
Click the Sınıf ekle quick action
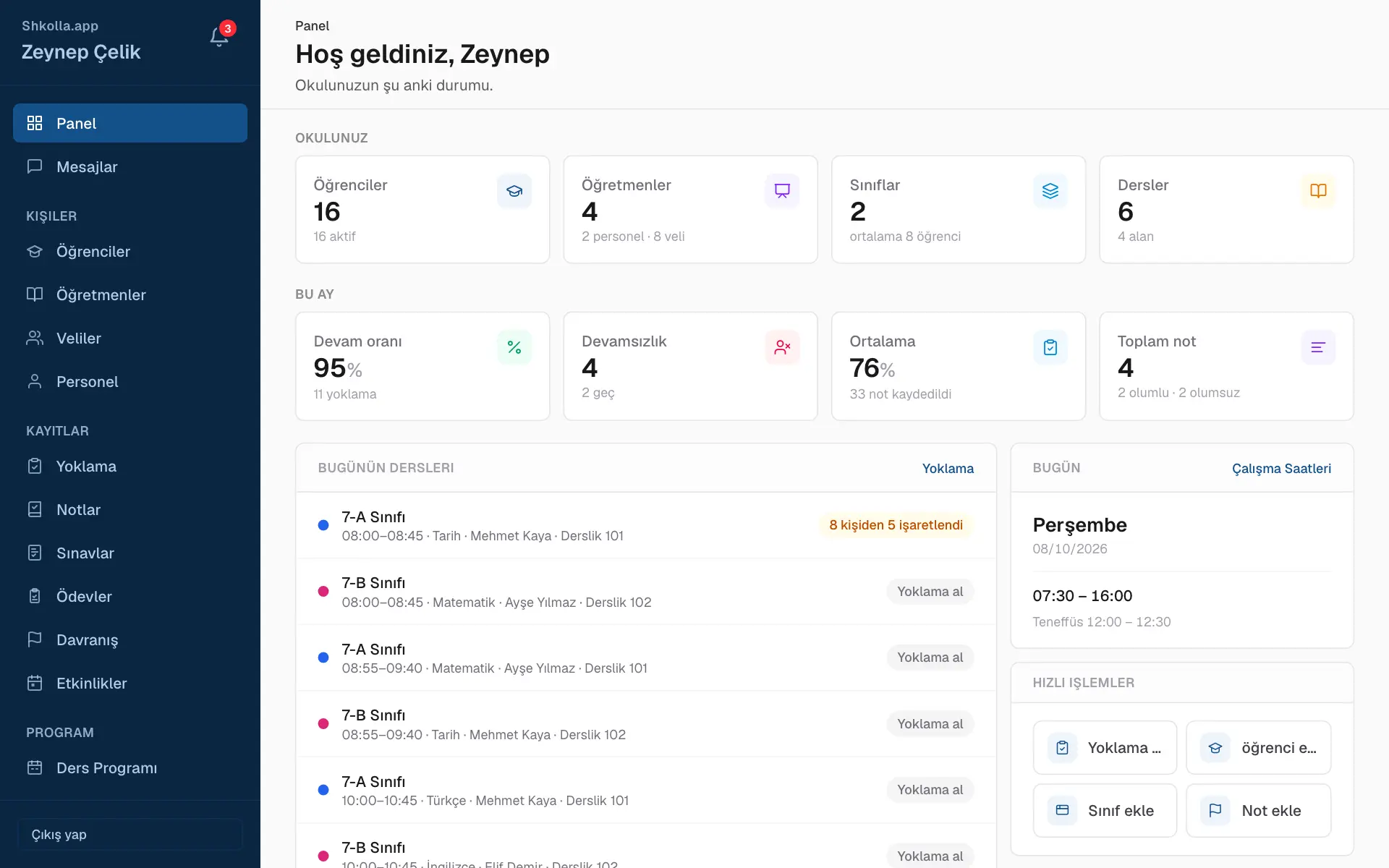1105,810
